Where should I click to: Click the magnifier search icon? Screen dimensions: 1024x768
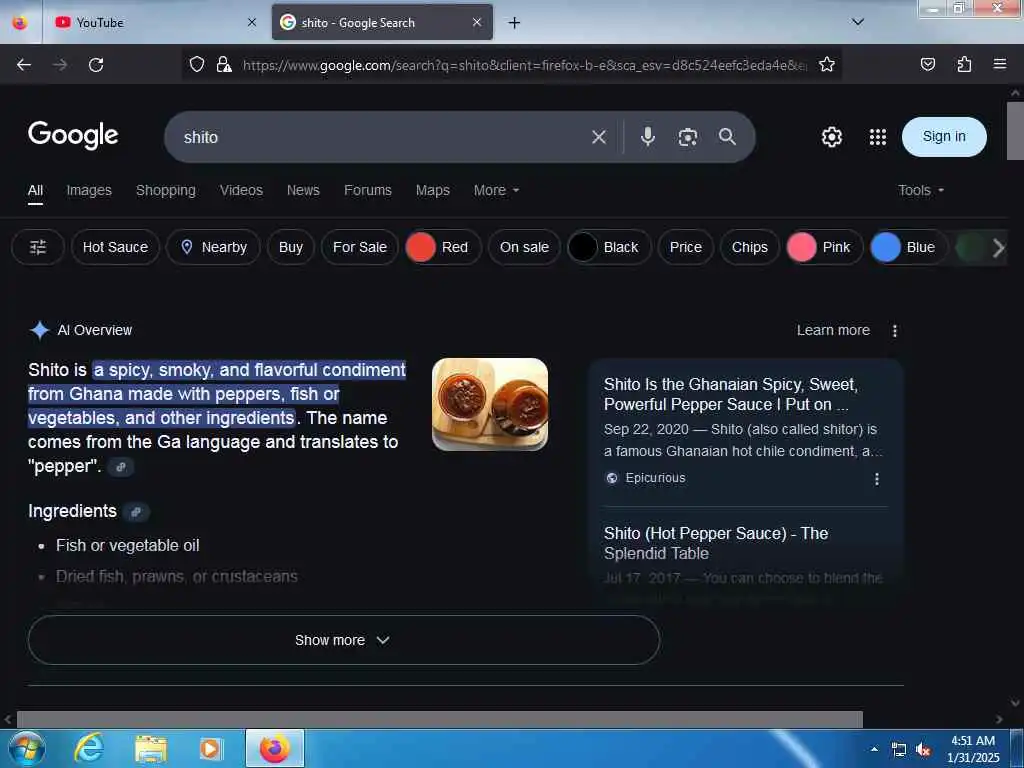point(727,136)
